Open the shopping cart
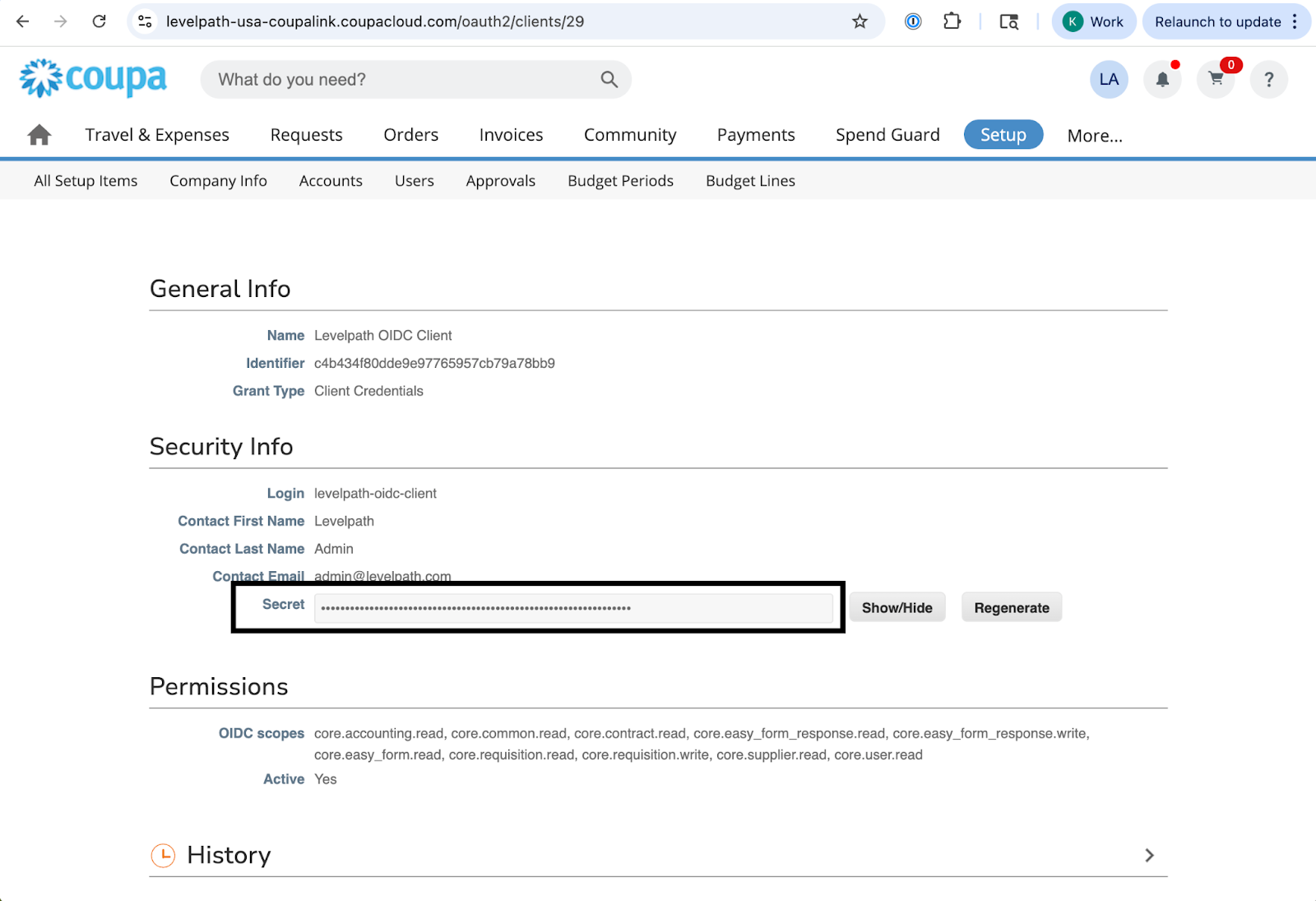 click(x=1216, y=80)
